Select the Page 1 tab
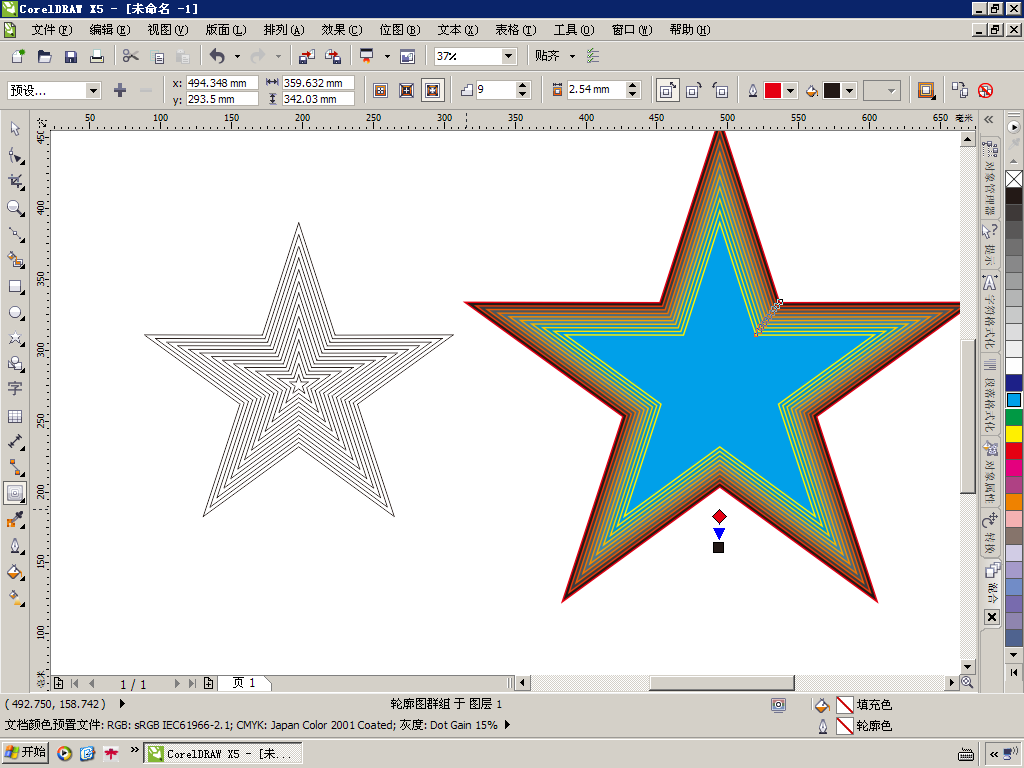Screen dimensions: 1024x768 [244, 683]
